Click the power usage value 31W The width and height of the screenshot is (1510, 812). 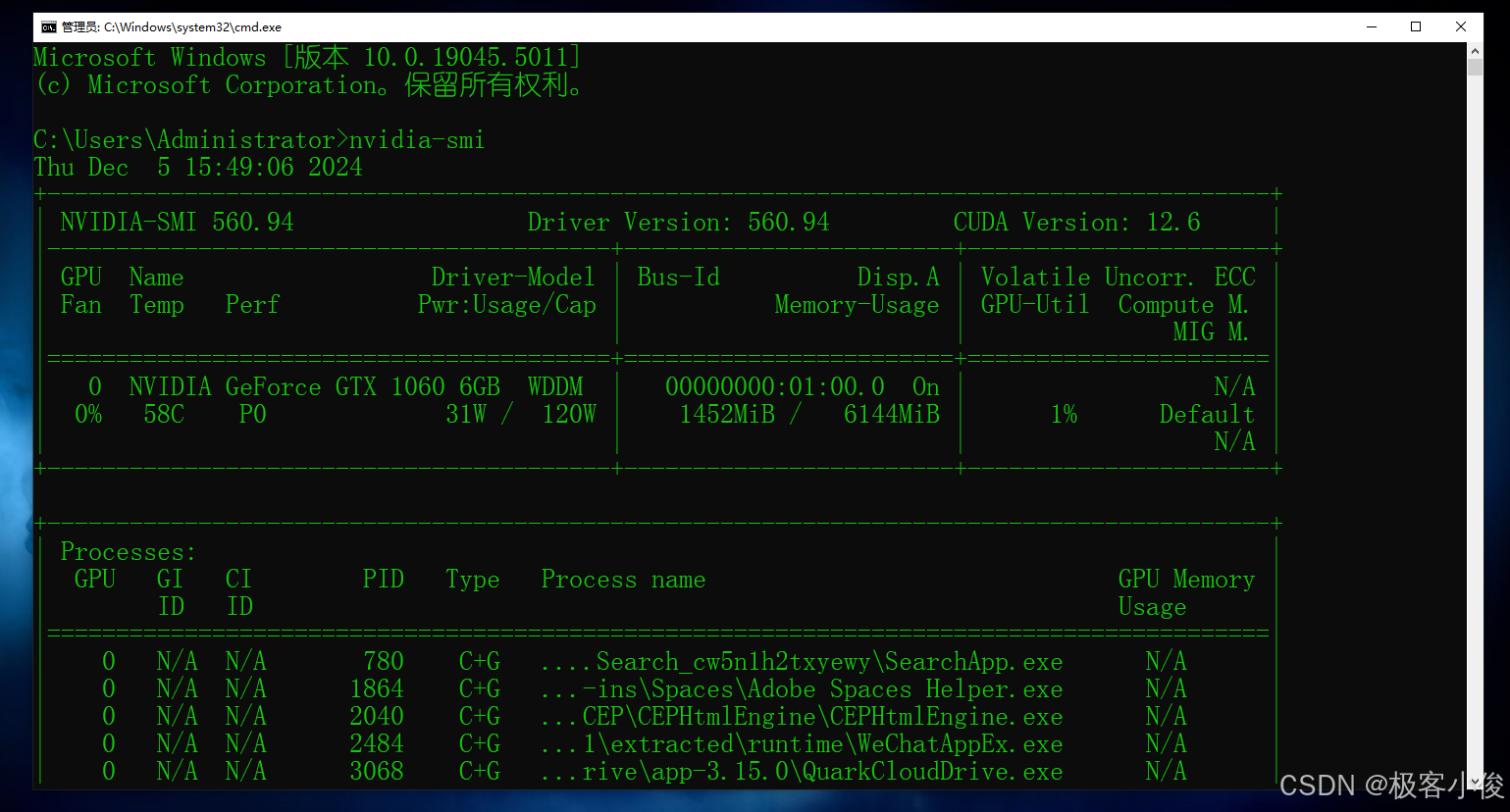tap(466, 415)
